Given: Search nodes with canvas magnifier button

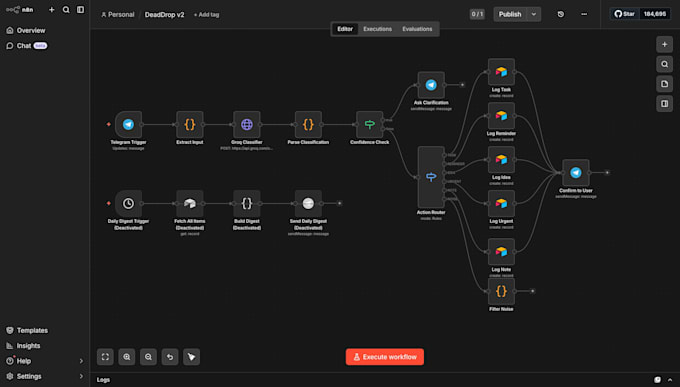Looking at the screenshot, I should click(664, 64).
